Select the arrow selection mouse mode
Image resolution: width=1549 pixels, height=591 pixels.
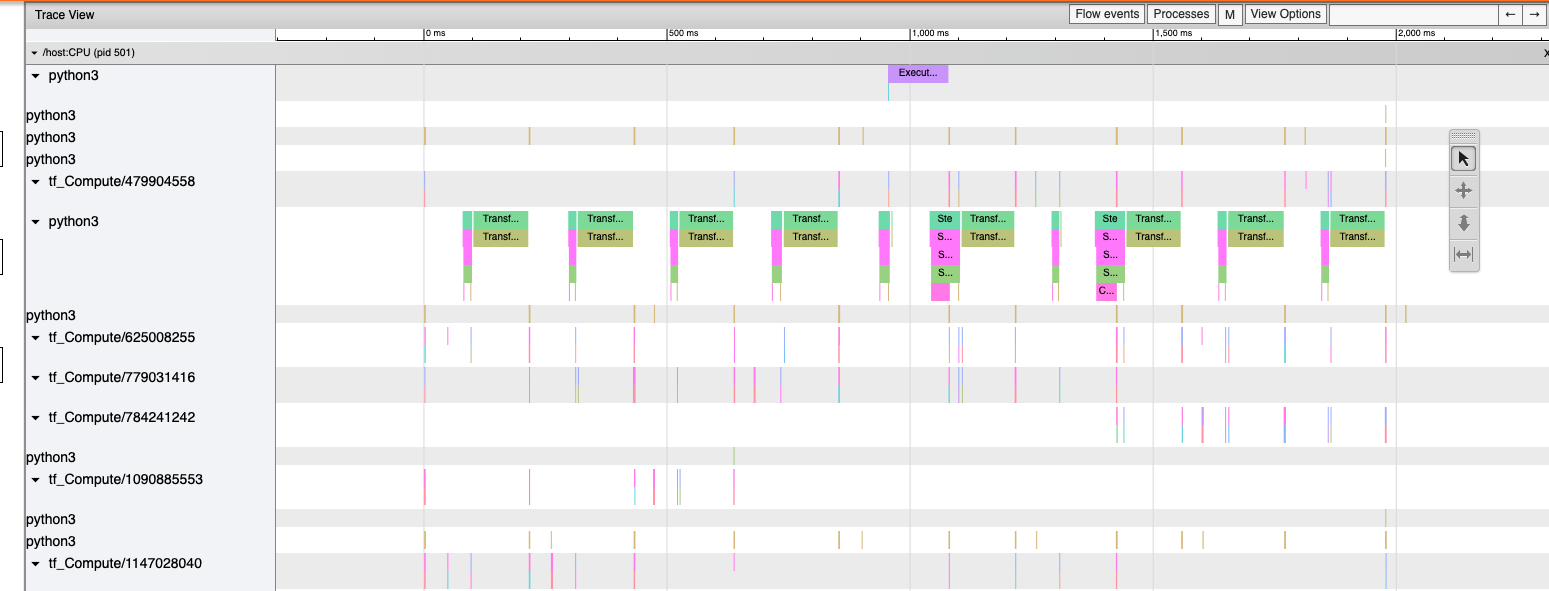(1463, 159)
